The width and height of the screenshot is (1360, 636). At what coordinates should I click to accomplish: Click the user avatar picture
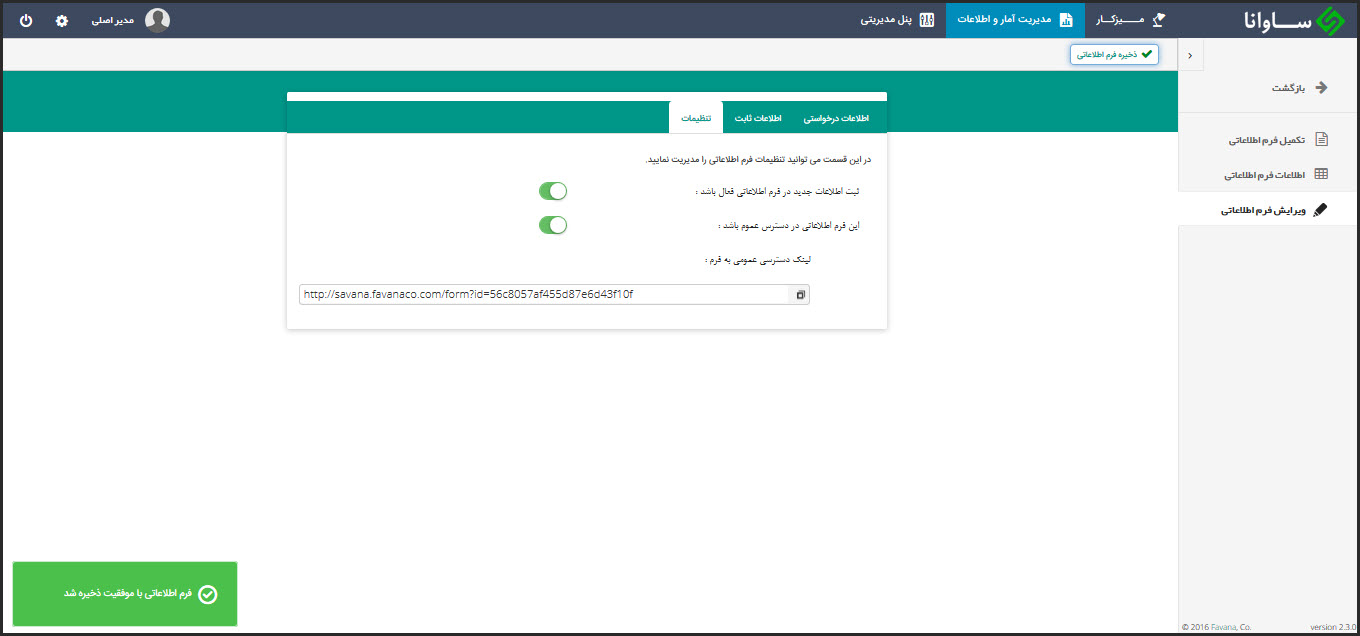(x=157, y=20)
